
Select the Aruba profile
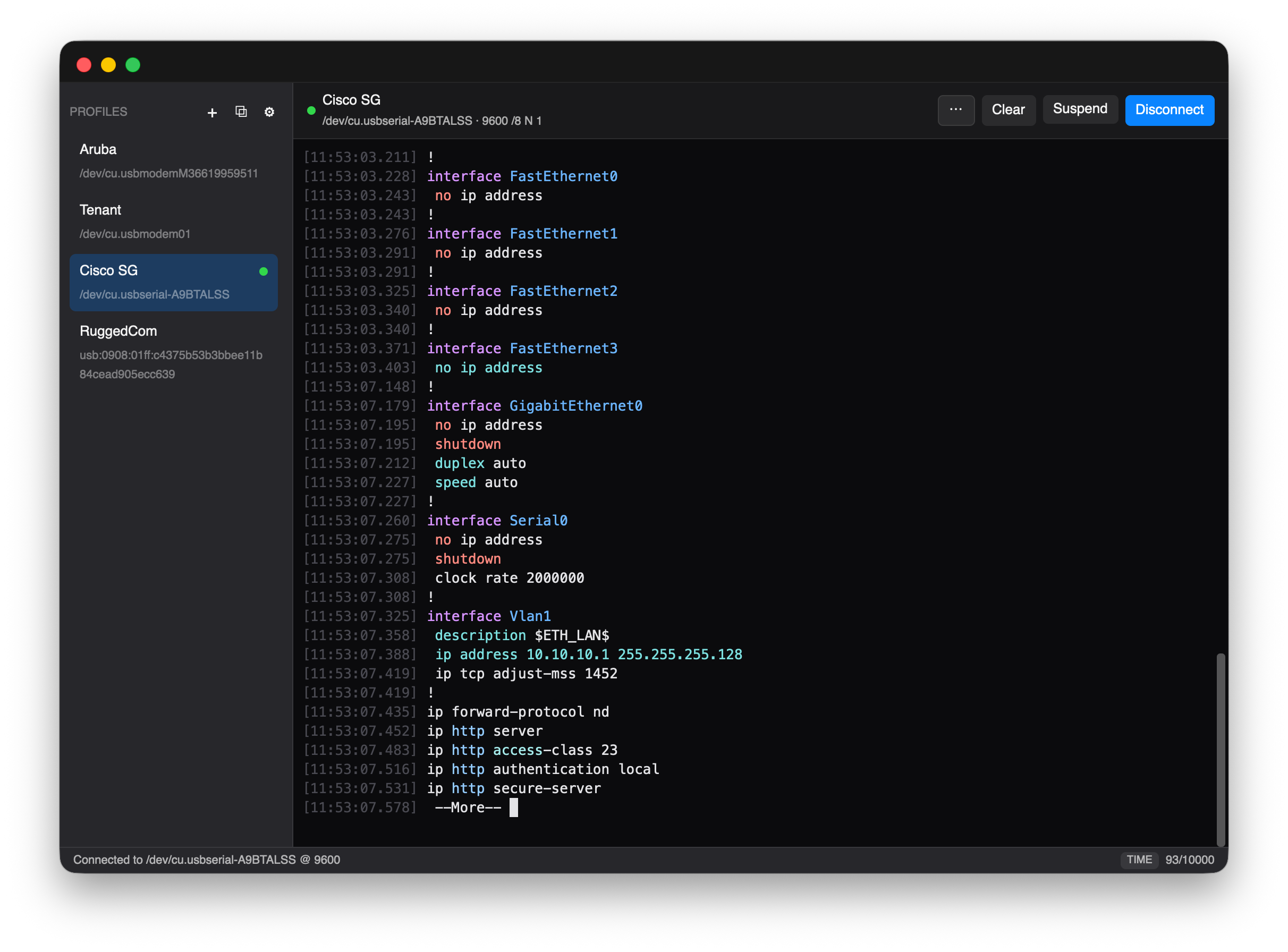point(173,161)
